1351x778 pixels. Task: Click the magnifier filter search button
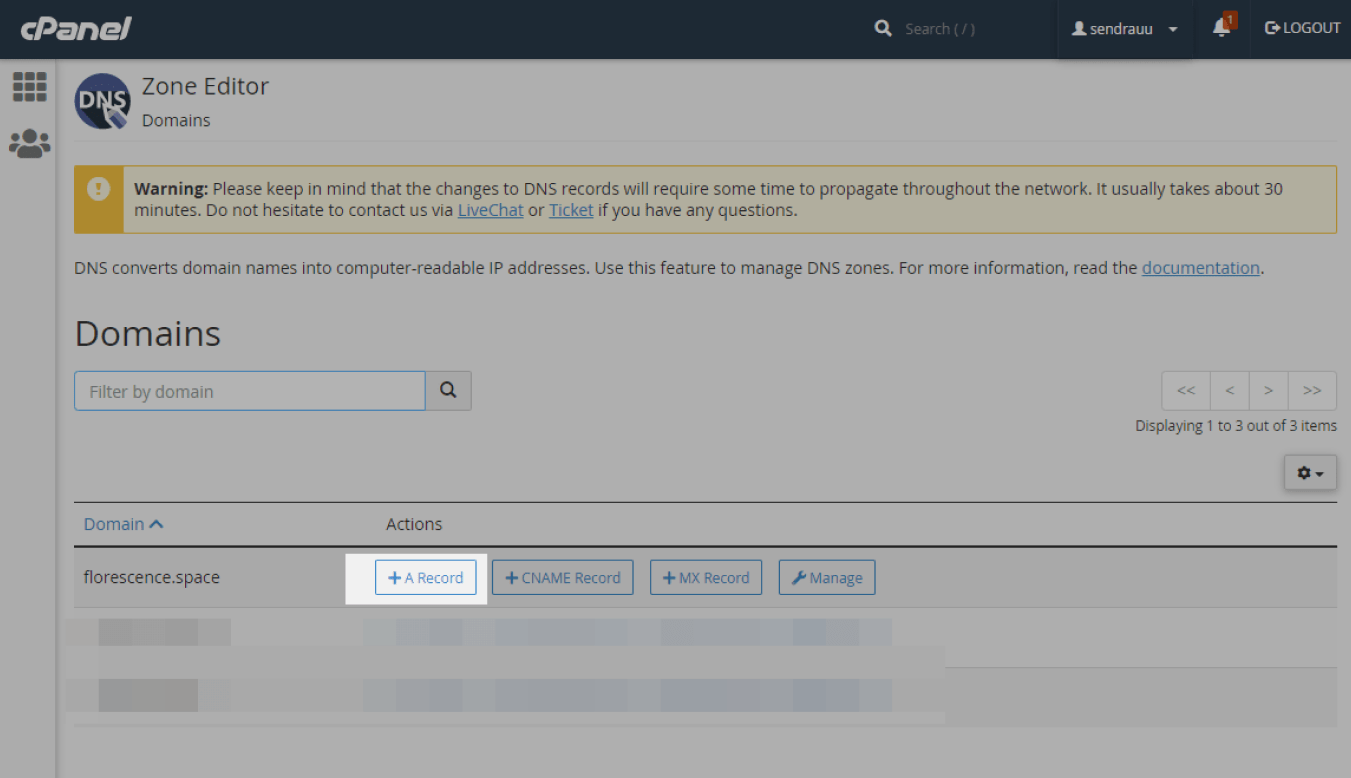point(448,391)
